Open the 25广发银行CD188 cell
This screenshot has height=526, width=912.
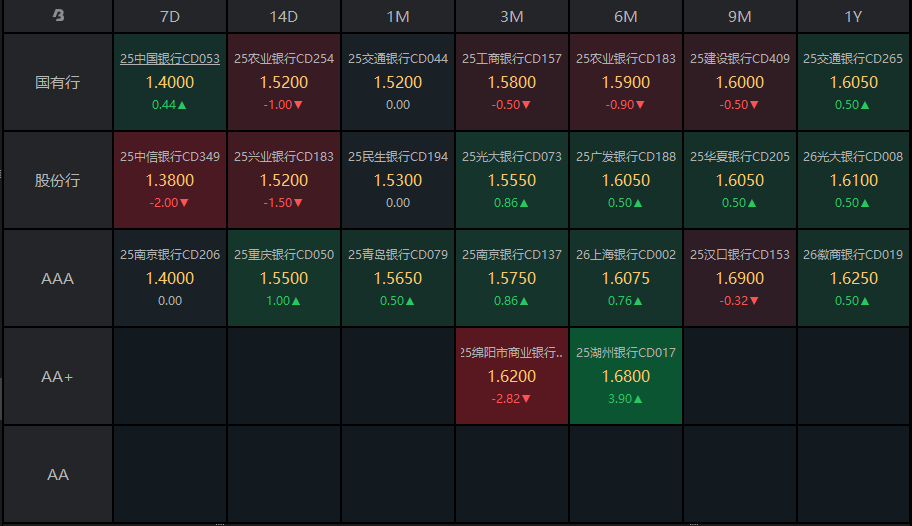(x=626, y=180)
